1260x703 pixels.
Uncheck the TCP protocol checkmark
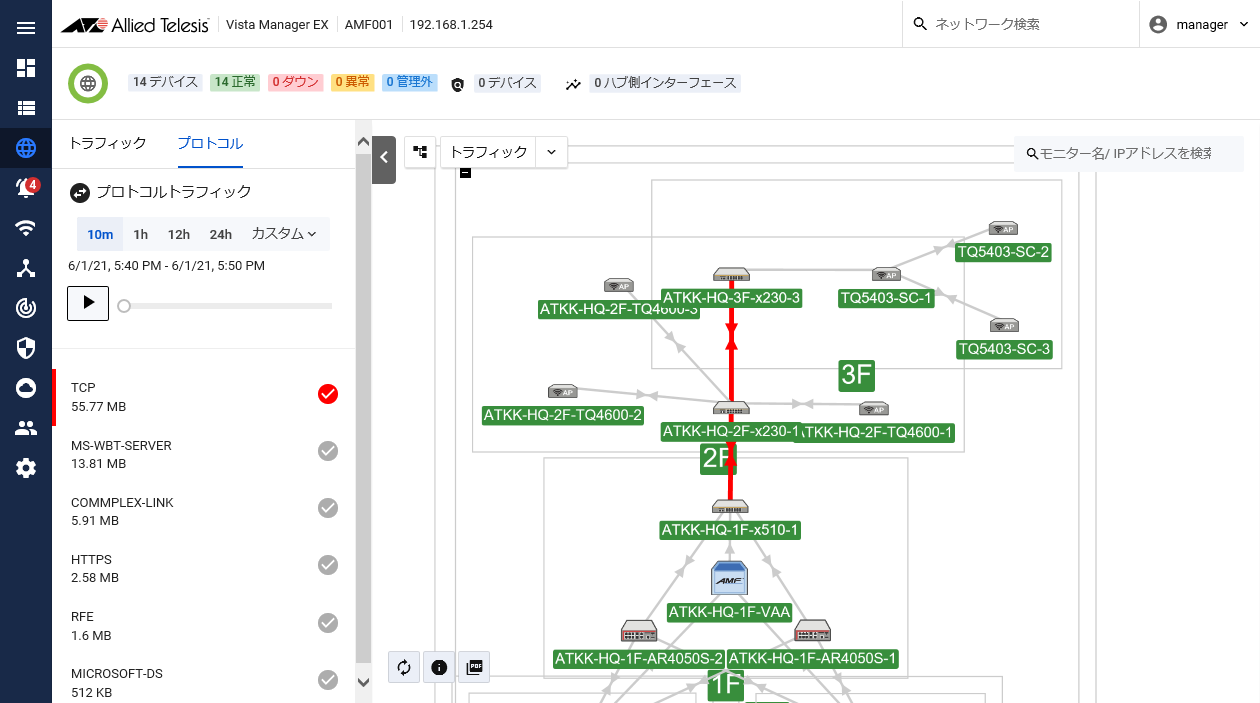click(328, 394)
